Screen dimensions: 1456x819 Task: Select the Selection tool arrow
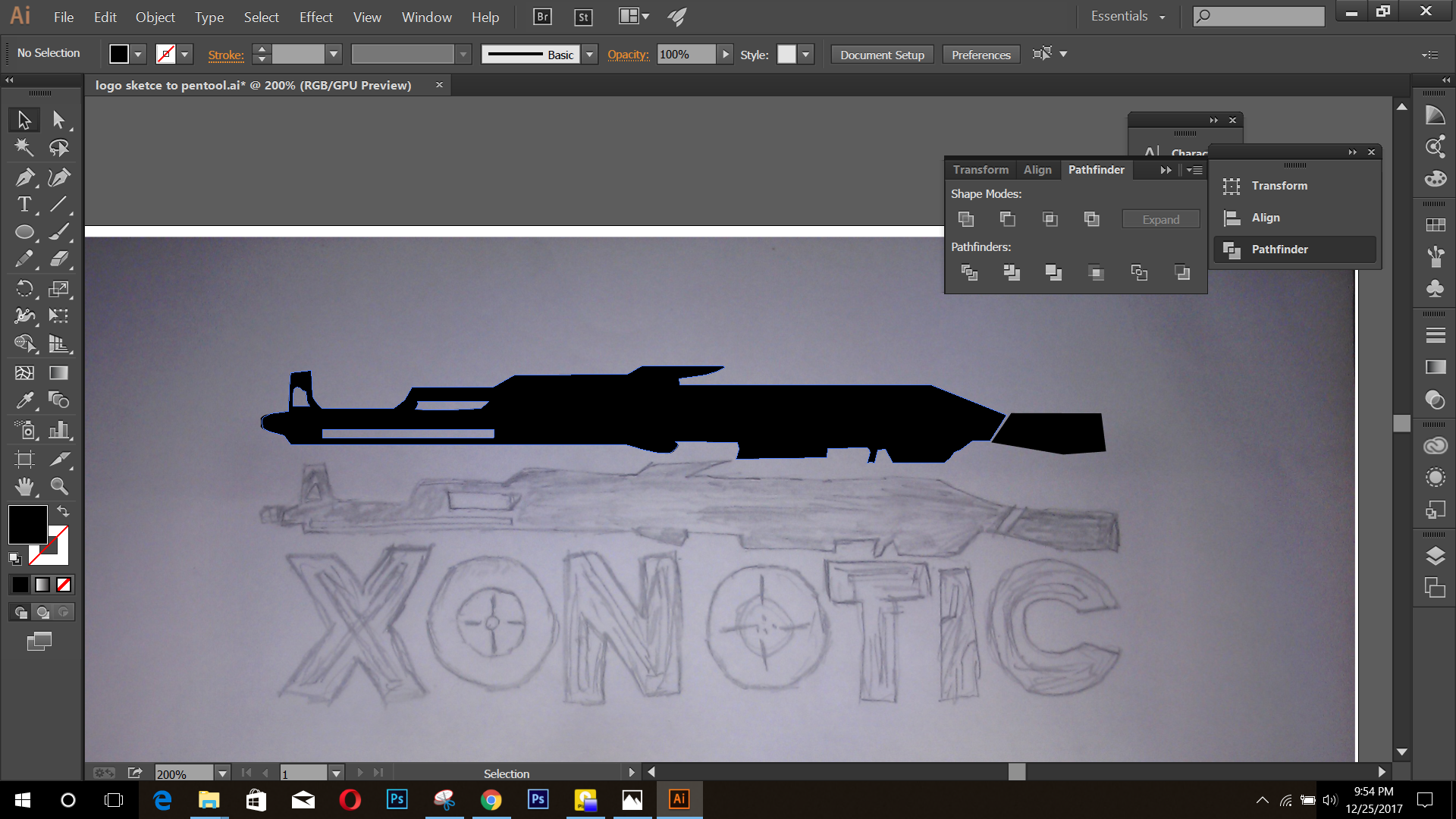[x=24, y=120]
